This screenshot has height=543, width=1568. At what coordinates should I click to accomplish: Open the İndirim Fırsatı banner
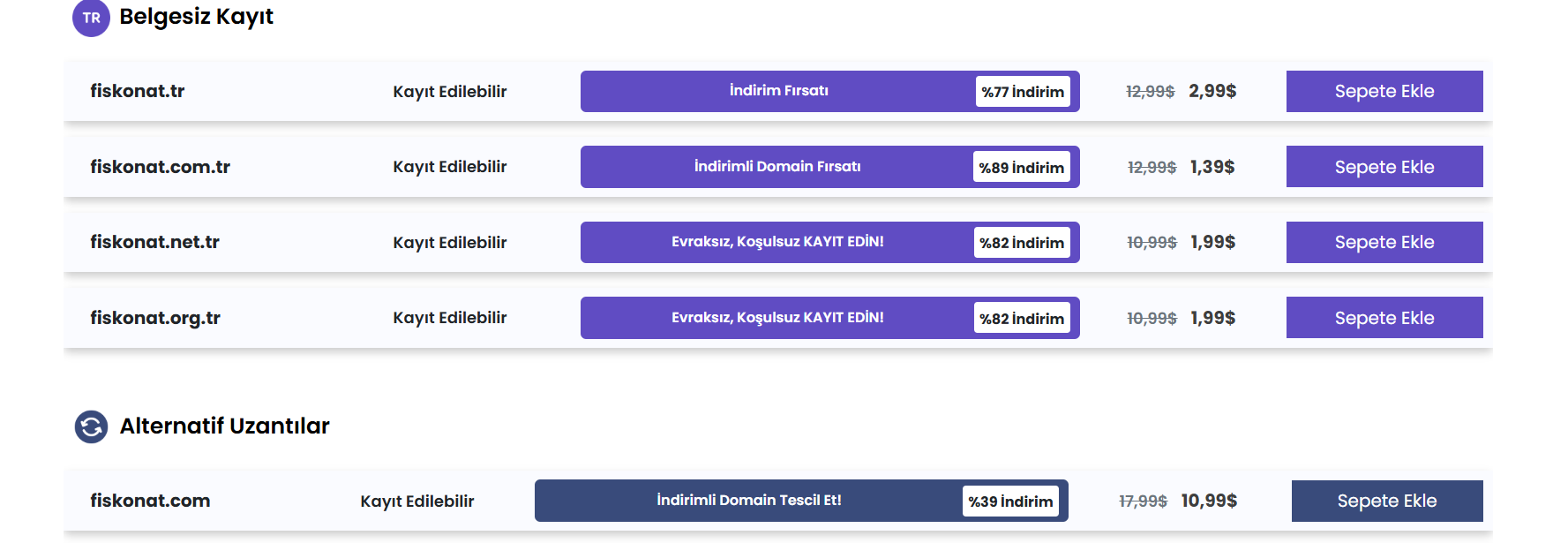(x=778, y=91)
